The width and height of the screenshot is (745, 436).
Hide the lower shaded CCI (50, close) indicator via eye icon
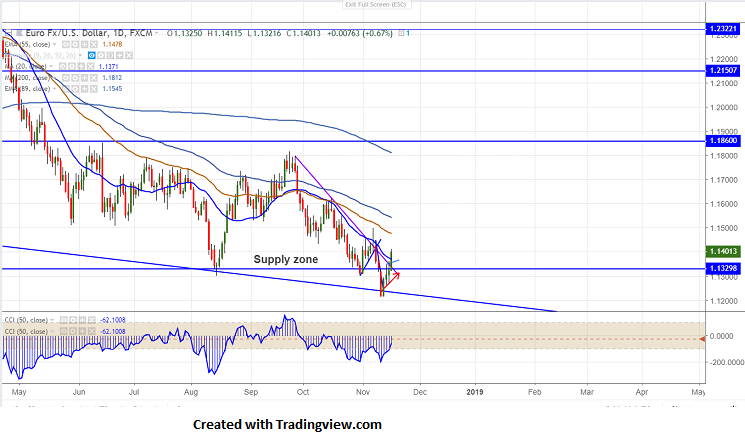64,331
